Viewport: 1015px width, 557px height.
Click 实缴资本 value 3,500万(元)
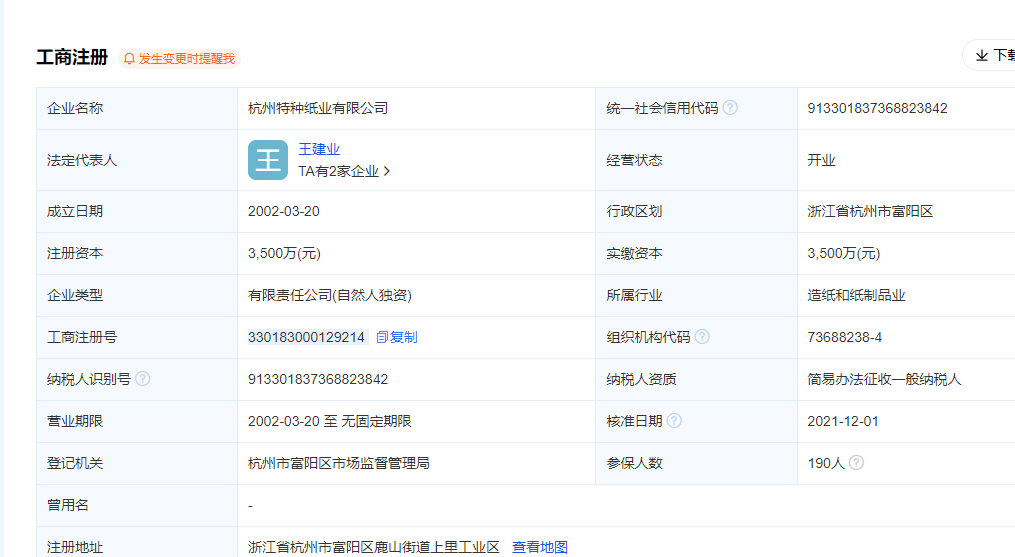843,253
